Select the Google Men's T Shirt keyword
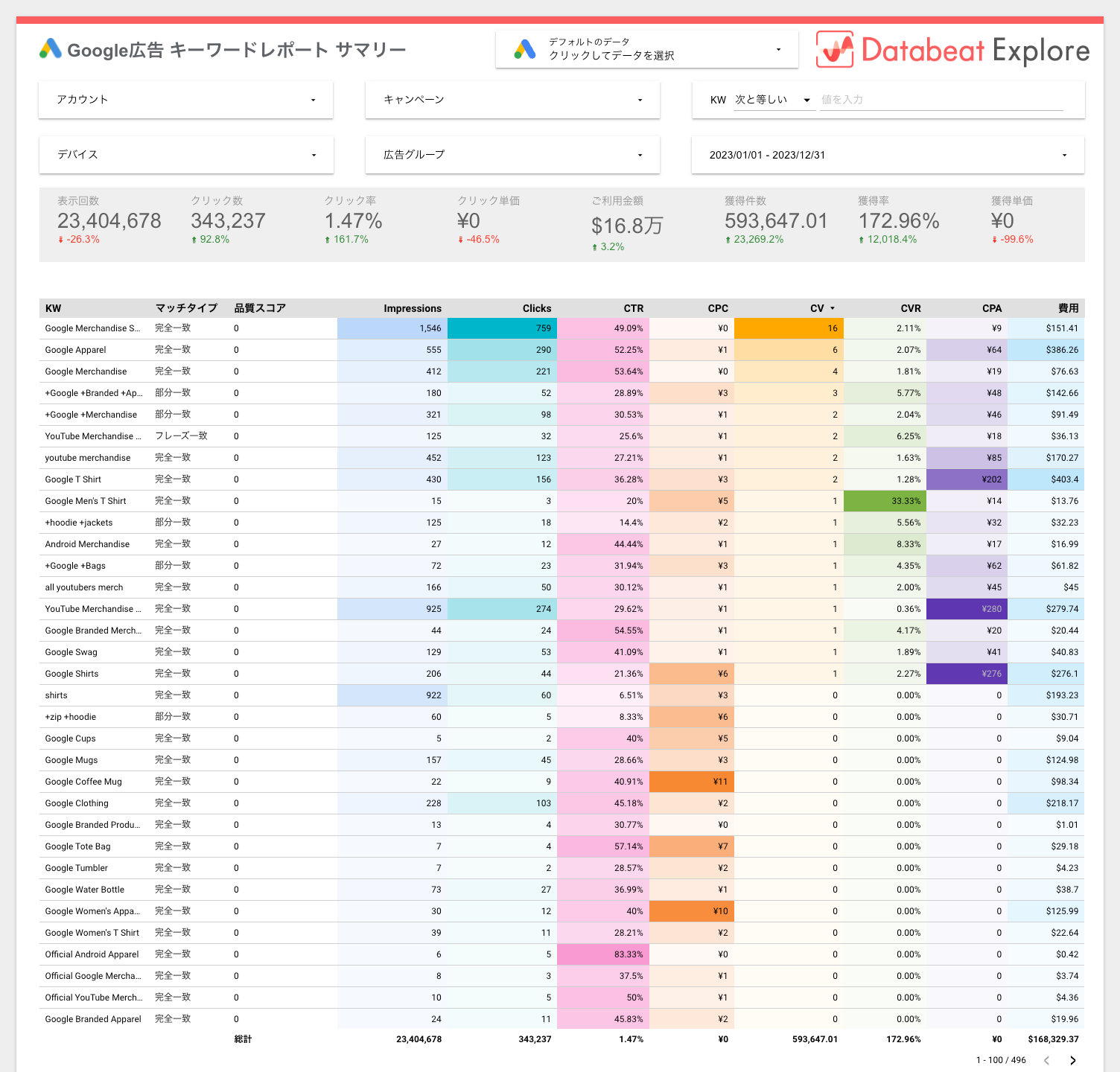 [86, 501]
